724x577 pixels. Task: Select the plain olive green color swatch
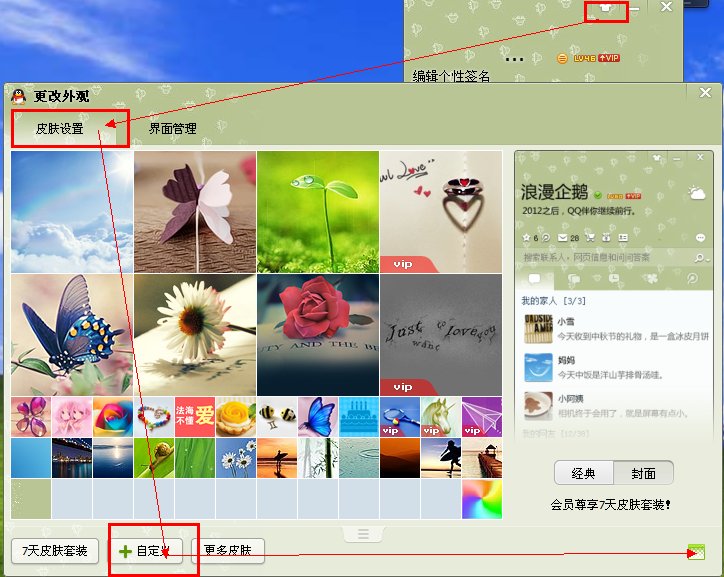[x=31, y=499]
